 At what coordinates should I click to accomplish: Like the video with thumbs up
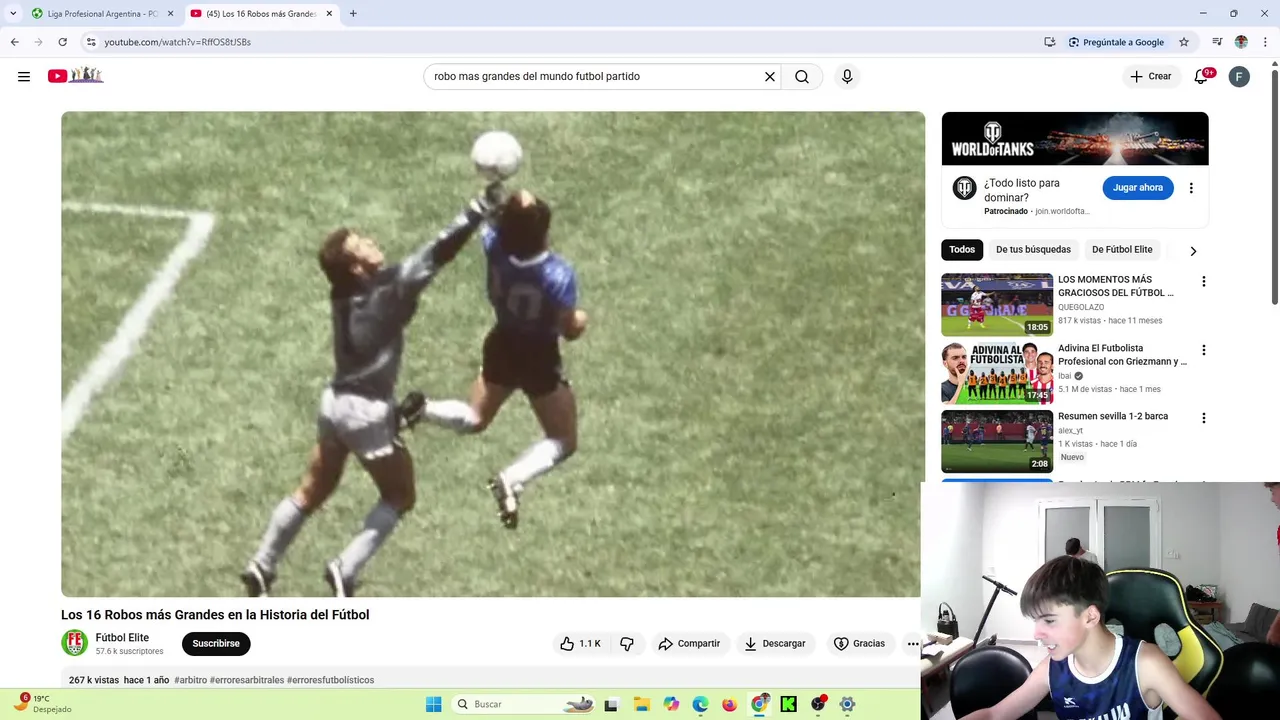[x=581, y=643]
